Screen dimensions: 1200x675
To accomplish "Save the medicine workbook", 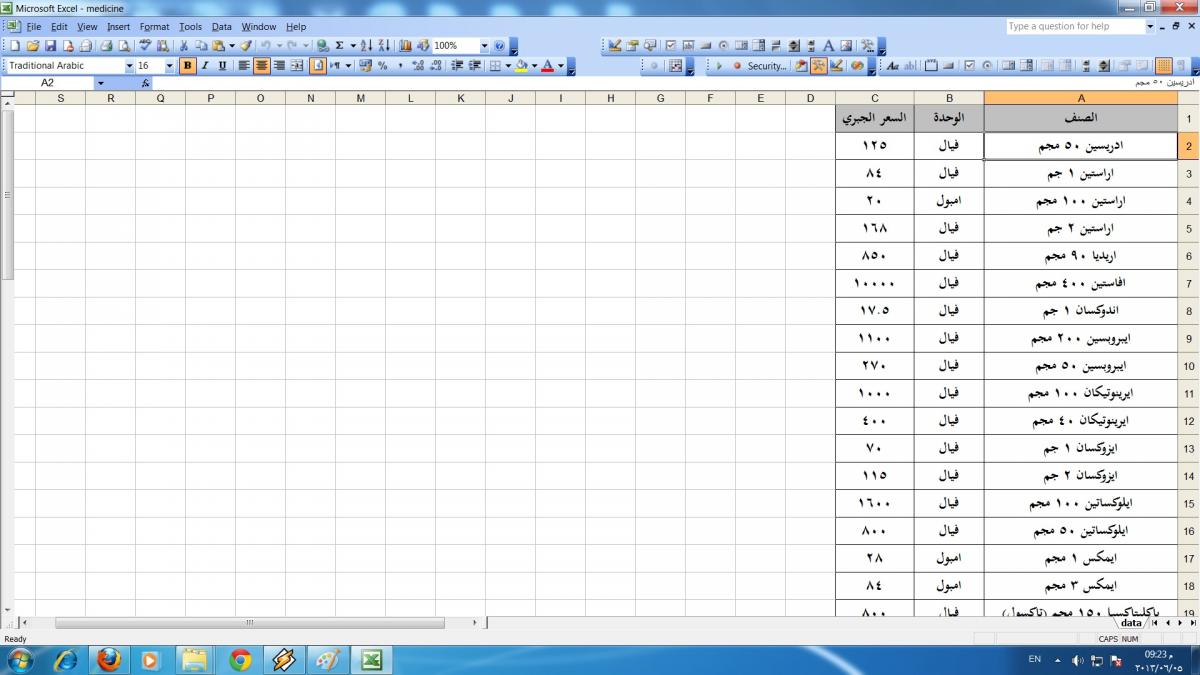I will [x=50, y=46].
